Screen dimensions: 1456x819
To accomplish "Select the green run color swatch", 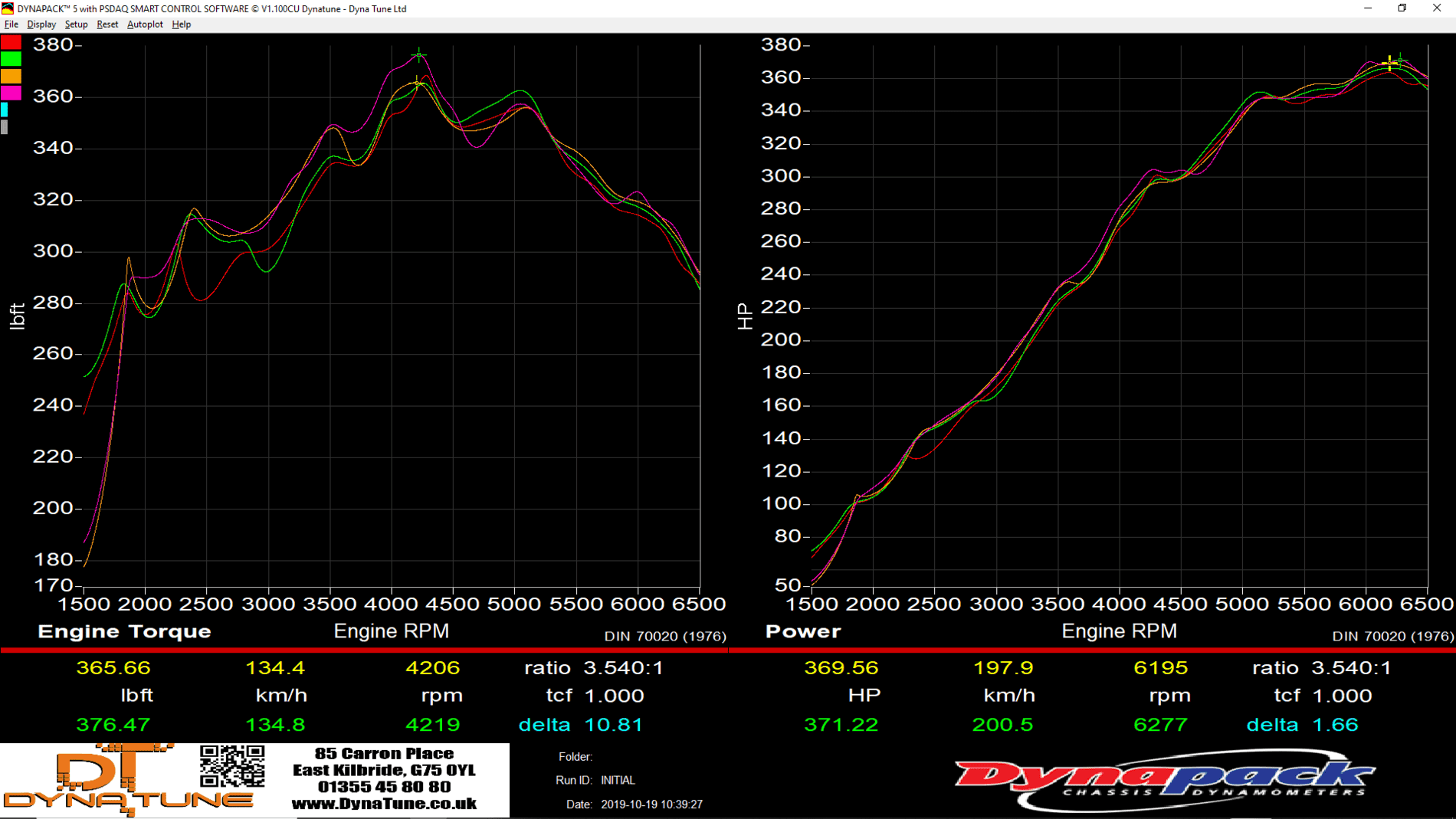I will click(x=11, y=59).
